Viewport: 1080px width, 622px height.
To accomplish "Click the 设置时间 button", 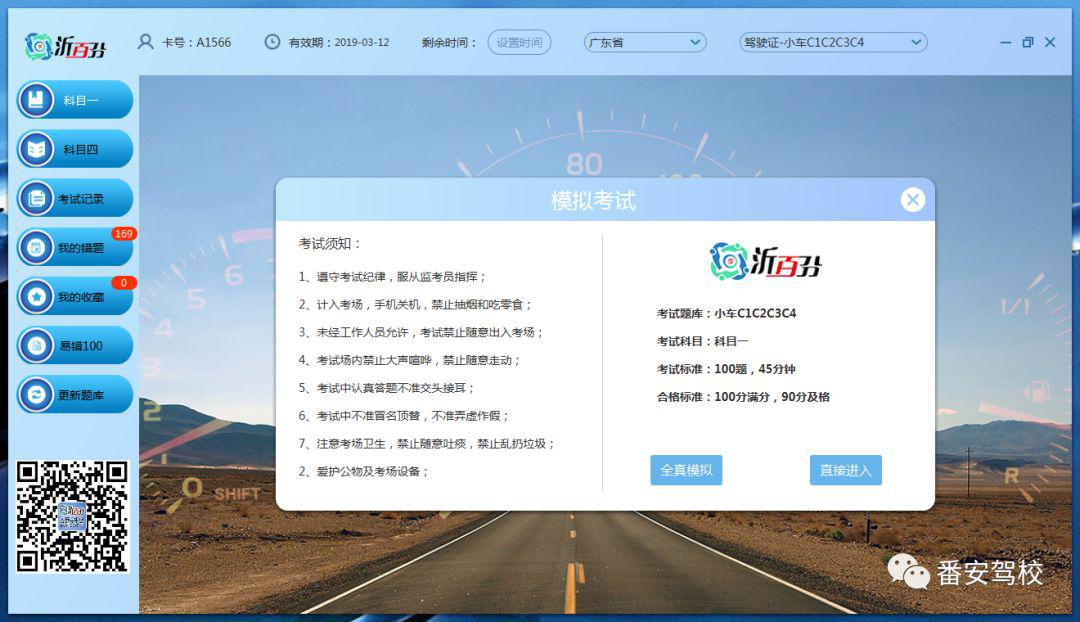I will [x=519, y=42].
